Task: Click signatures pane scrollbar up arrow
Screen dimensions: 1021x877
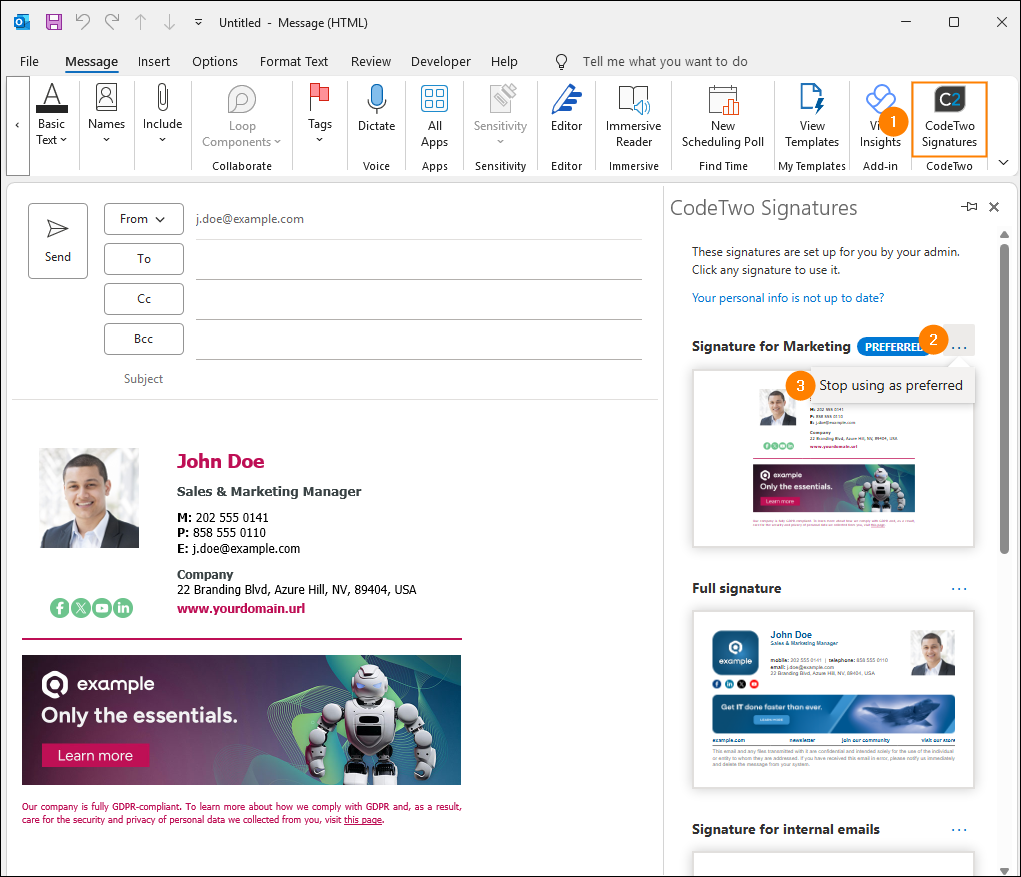Action: [x=1005, y=234]
